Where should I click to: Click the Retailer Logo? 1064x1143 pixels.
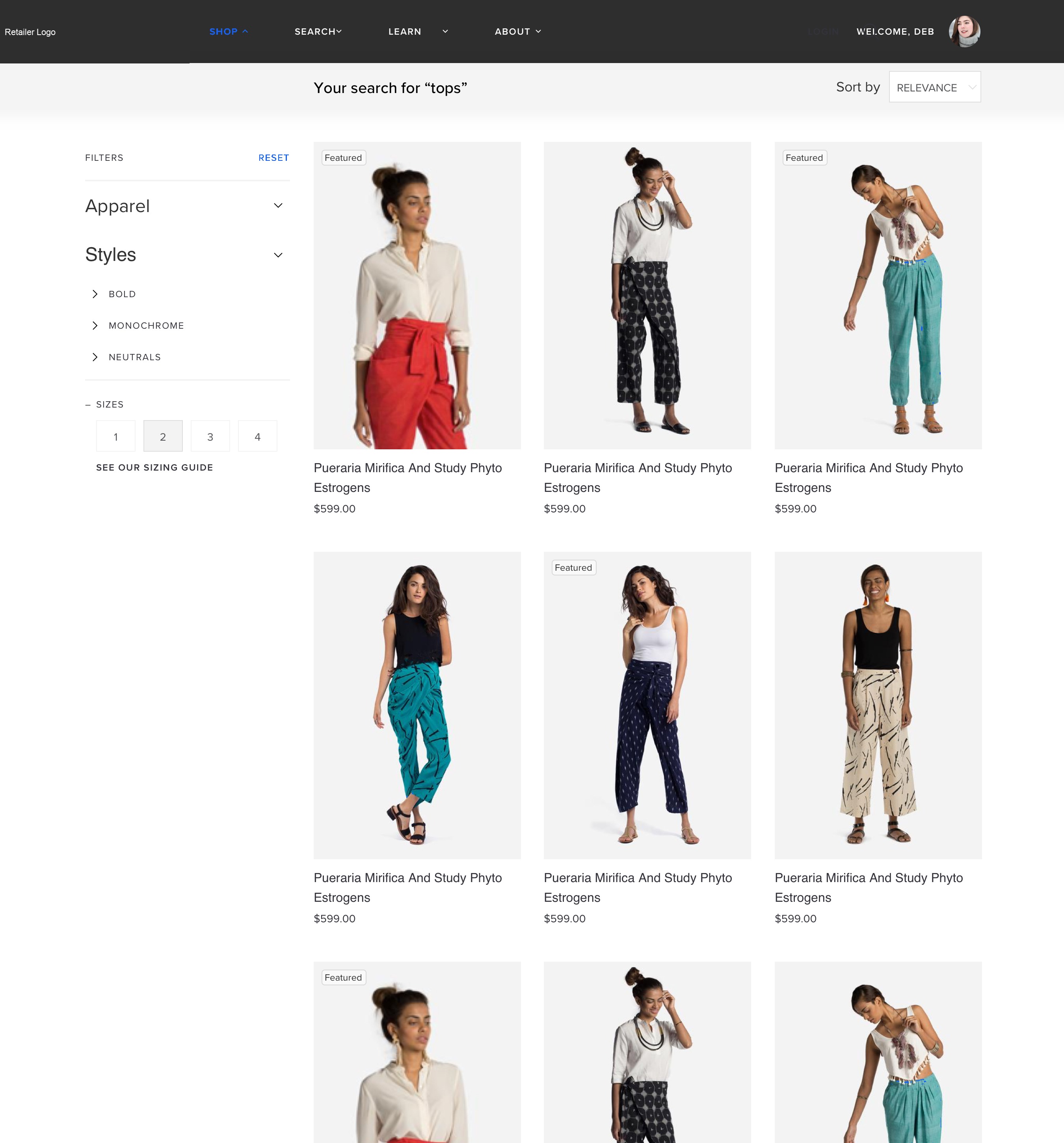(x=30, y=32)
